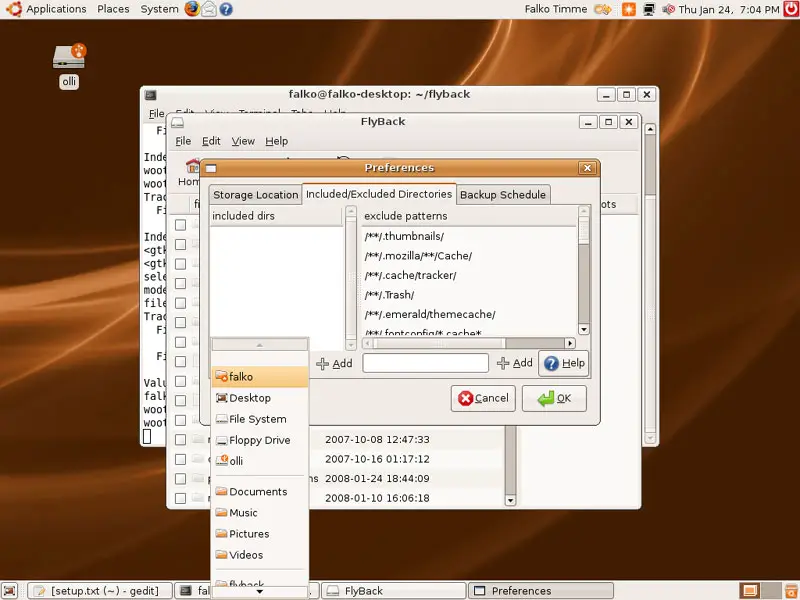Viewport: 800px width, 600px height.
Task: Click exclude patterns vertical scrollbar down arrow
Action: [584, 329]
